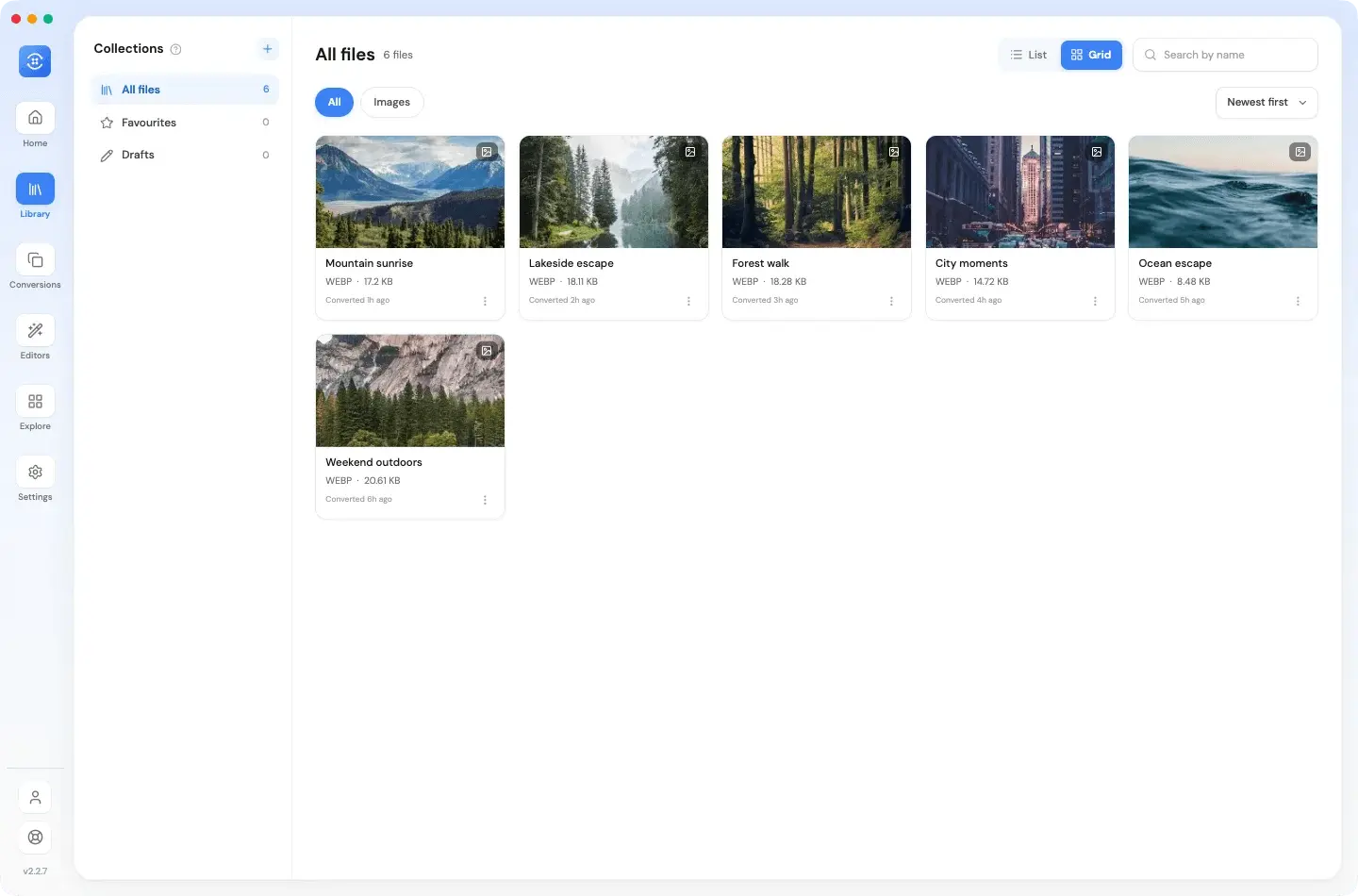The image size is (1358, 896).
Task: Open the Editors magic wand icon
Action: coord(35,330)
